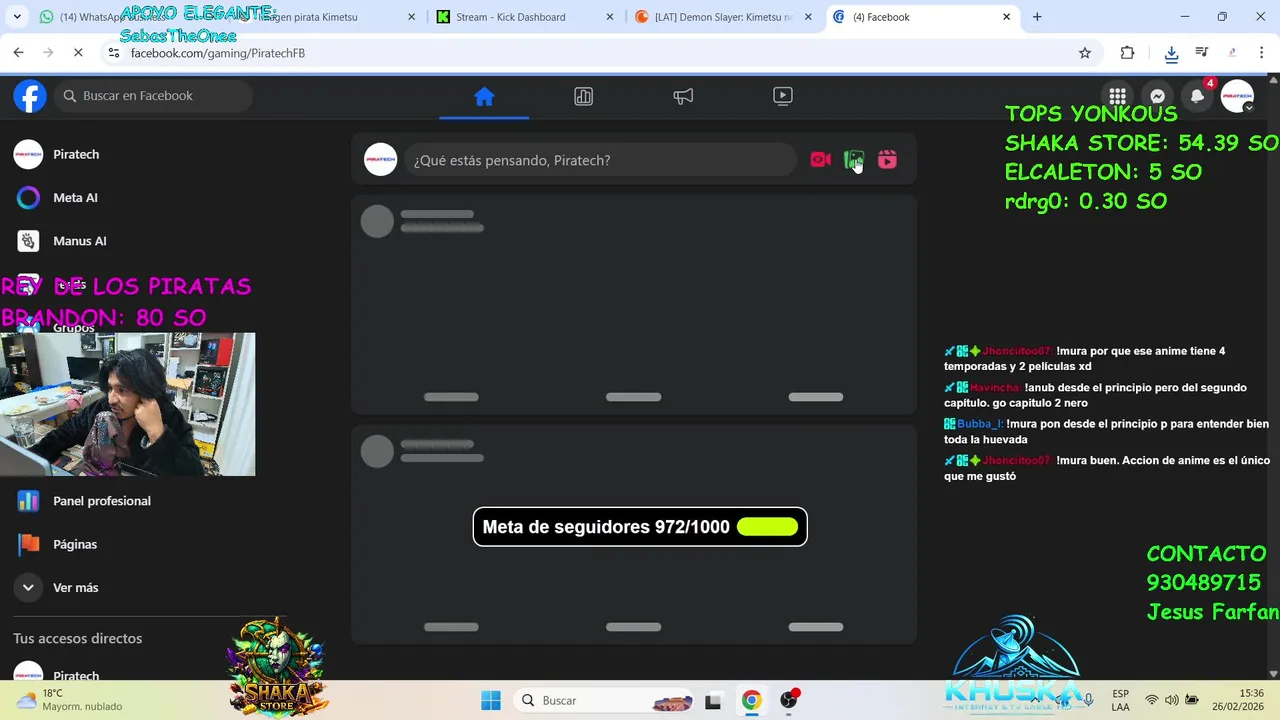Click the Chrome taskbar icon
The width and height of the screenshot is (1280, 720).
pyautogui.click(x=751, y=700)
